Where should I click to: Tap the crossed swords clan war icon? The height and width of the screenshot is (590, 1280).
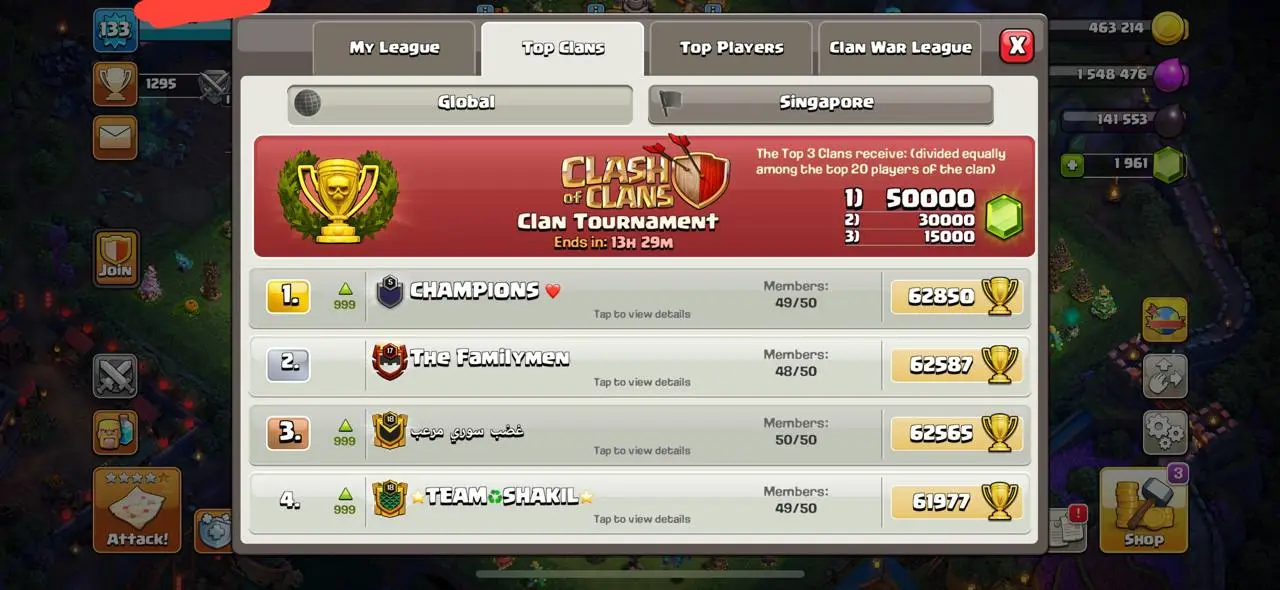point(115,376)
